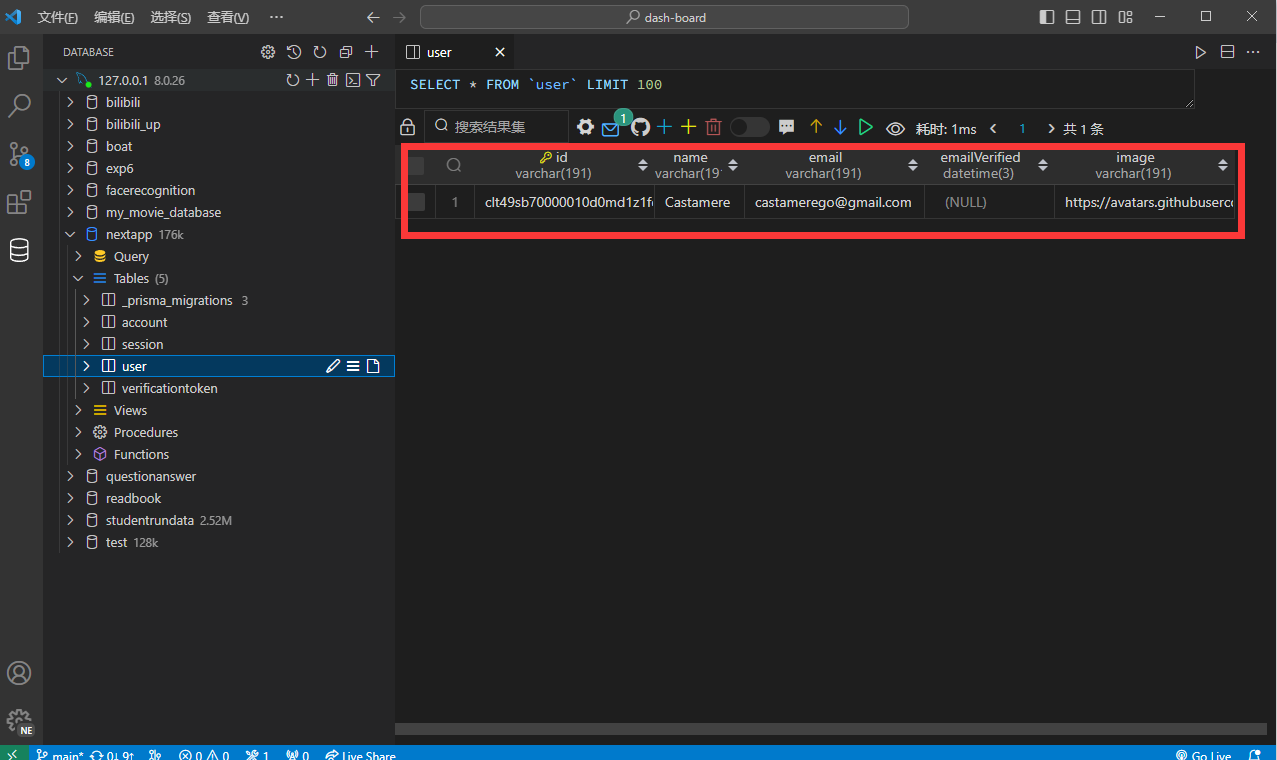Toggle panel layout button in title bar
This screenshot has width=1277, height=760.
[1073, 17]
